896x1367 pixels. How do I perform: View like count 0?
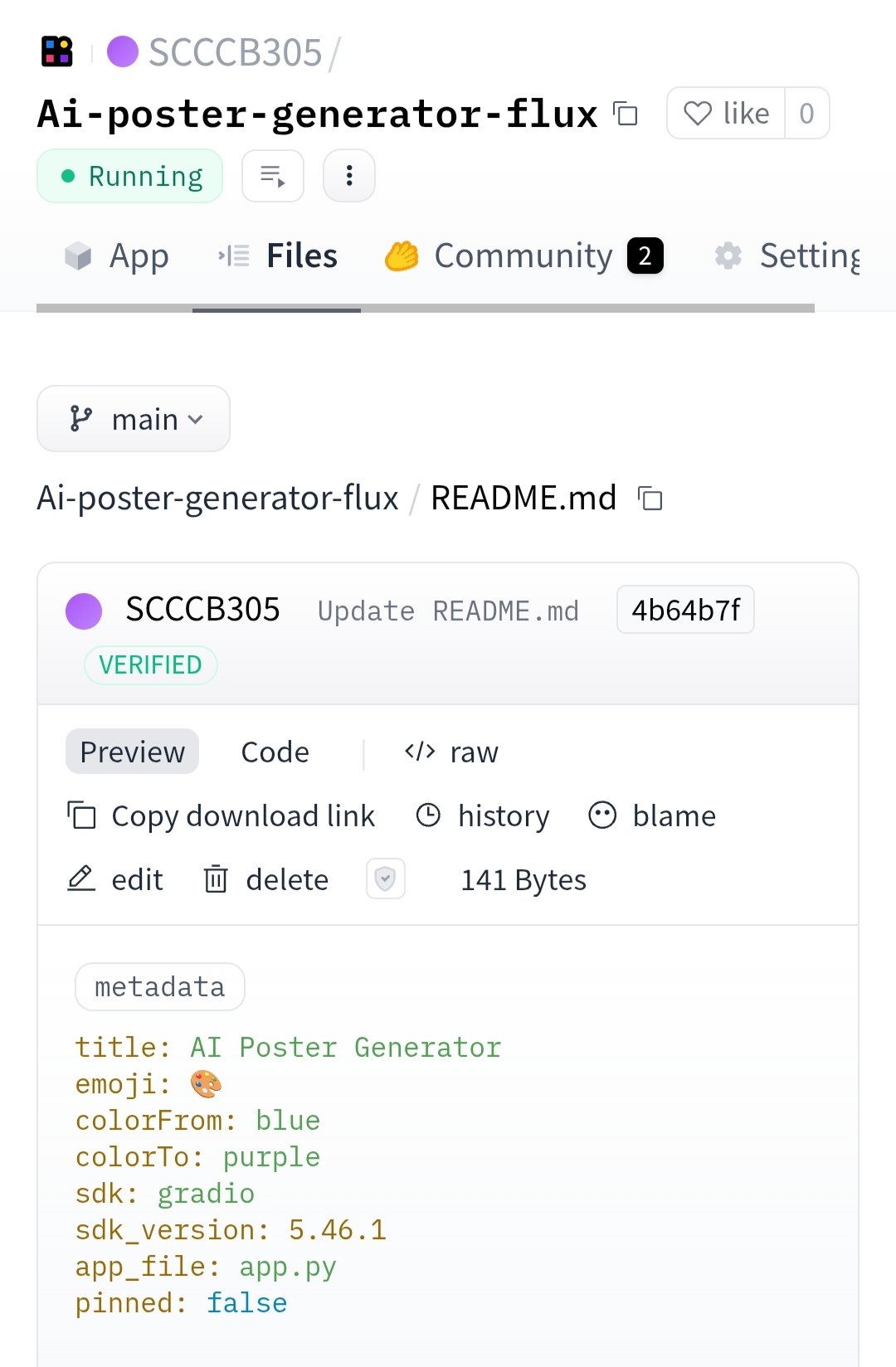(806, 113)
